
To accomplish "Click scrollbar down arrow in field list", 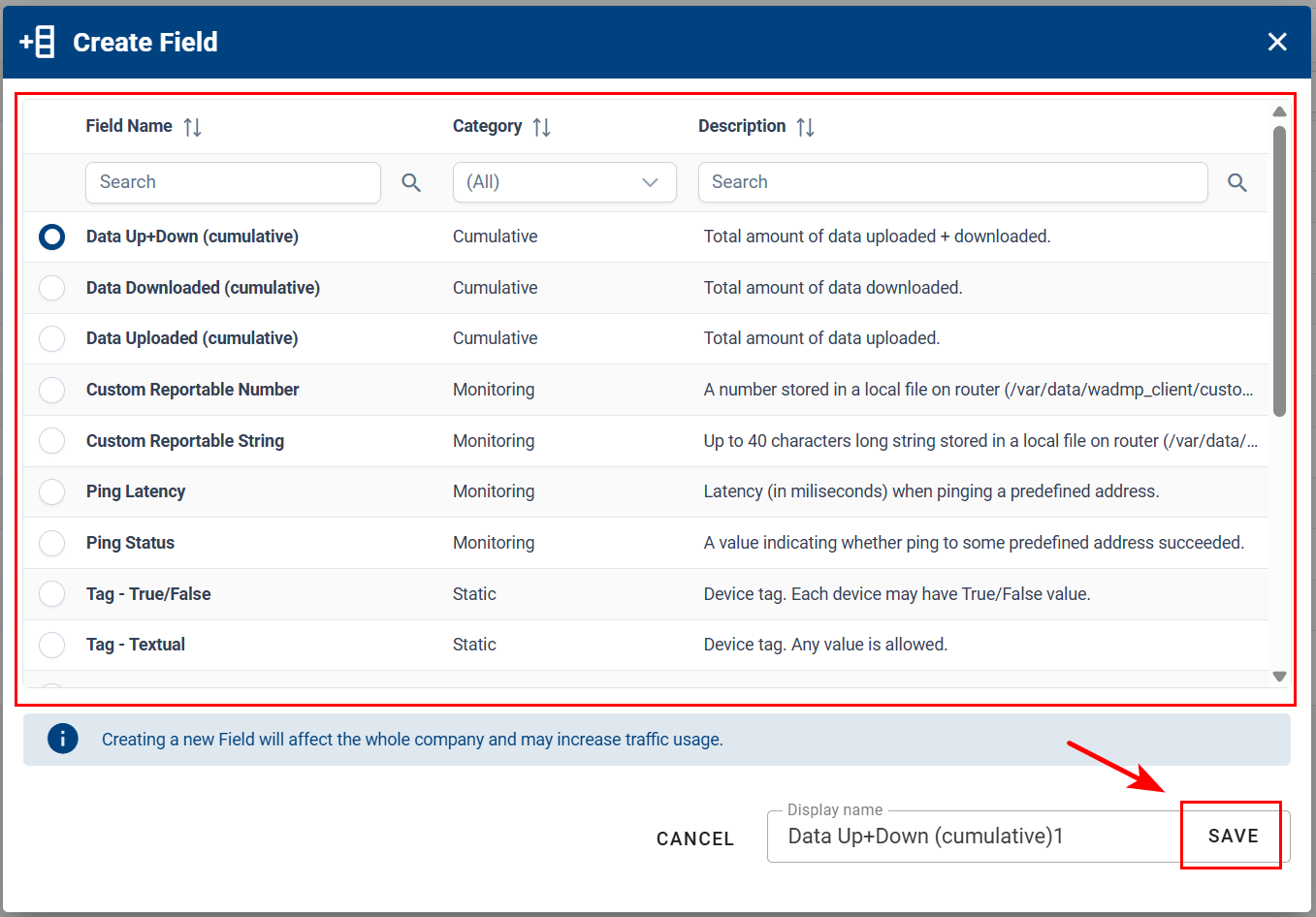I will pyautogui.click(x=1279, y=677).
